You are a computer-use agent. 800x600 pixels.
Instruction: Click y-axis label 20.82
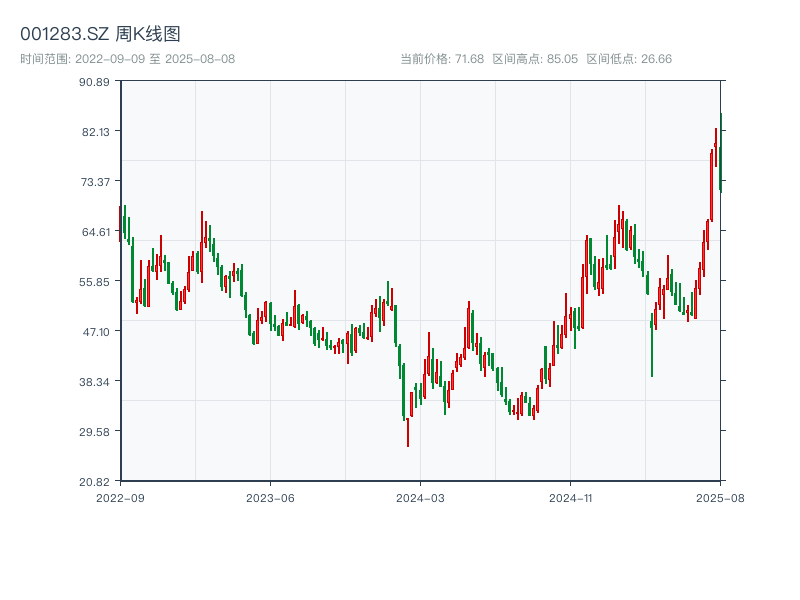tap(94, 482)
